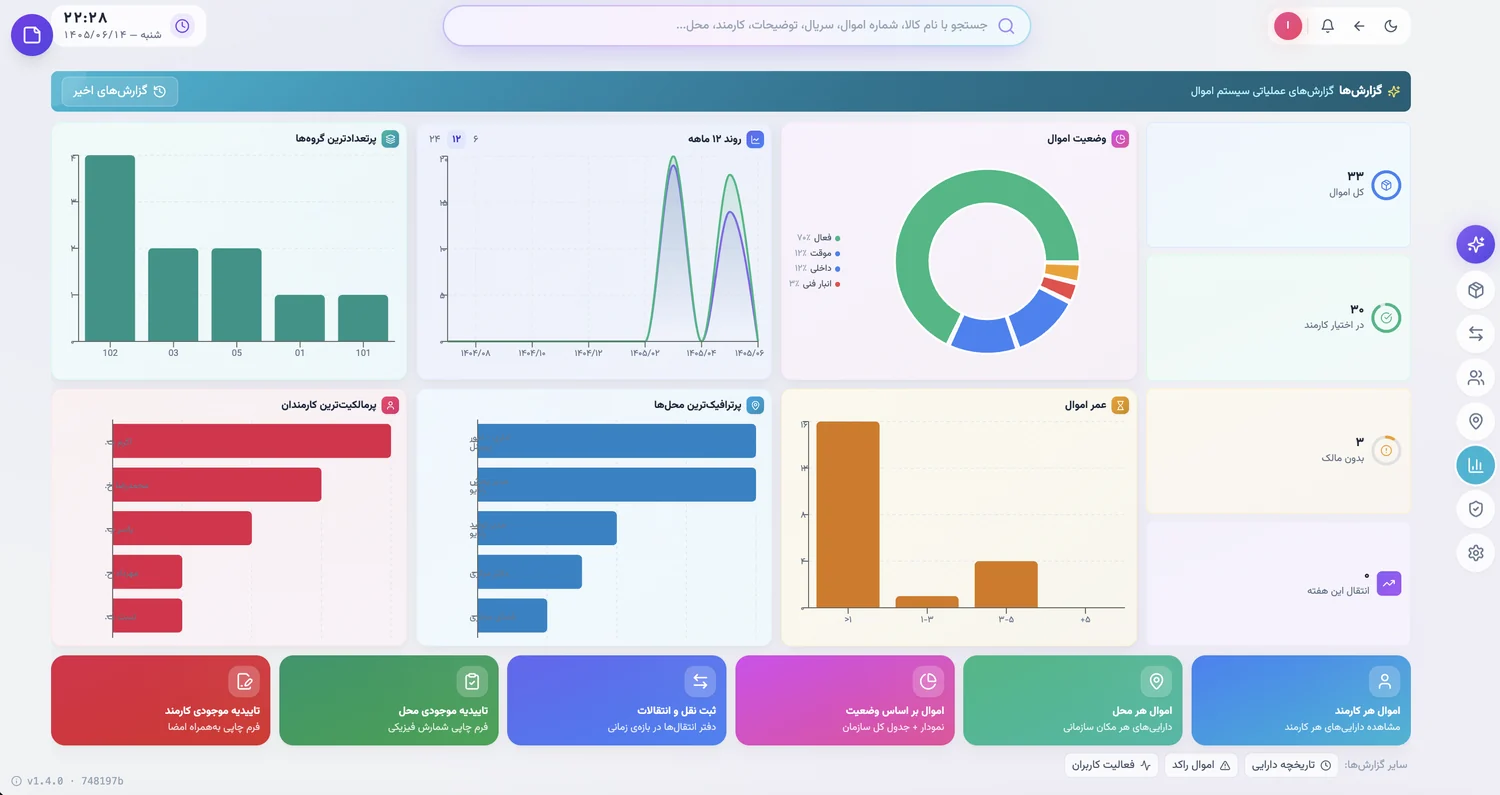Open transfers via sidebar arrows icon

(x=1475, y=334)
